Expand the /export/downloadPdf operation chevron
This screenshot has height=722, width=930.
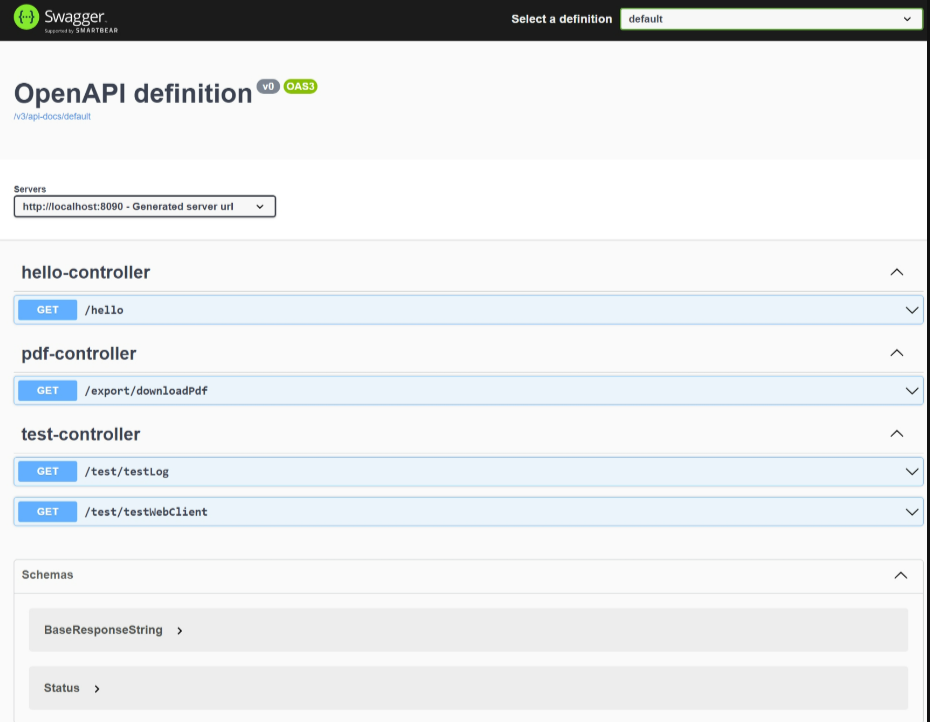coord(912,391)
